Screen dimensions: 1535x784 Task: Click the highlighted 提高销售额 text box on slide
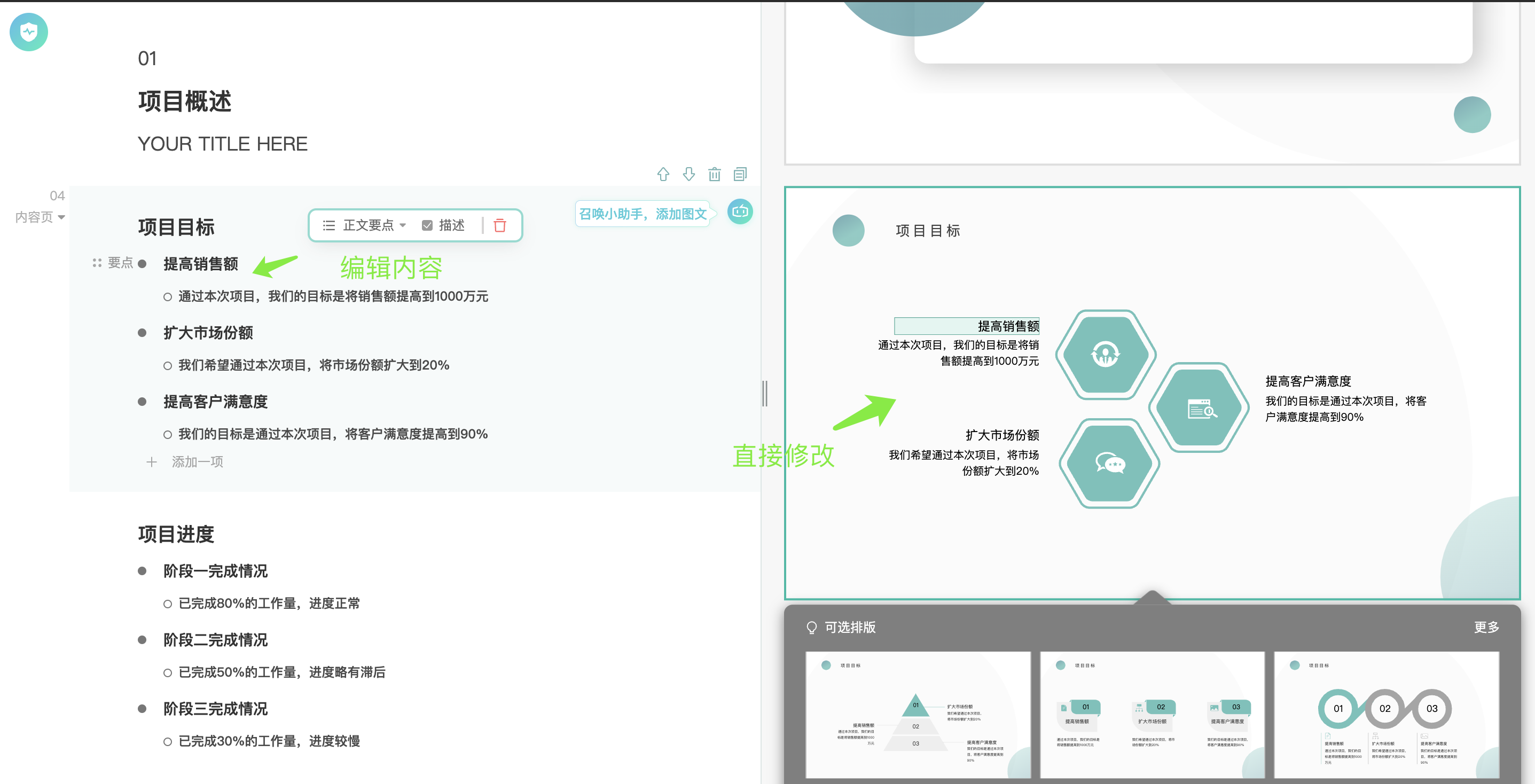tap(967, 326)
